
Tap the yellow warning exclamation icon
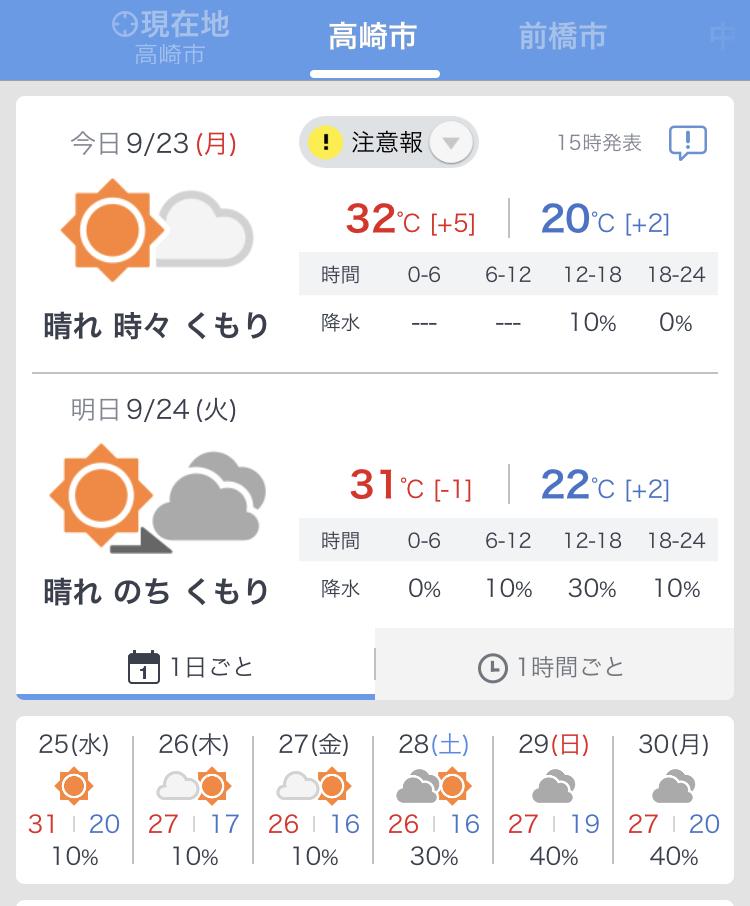[325, 143]
